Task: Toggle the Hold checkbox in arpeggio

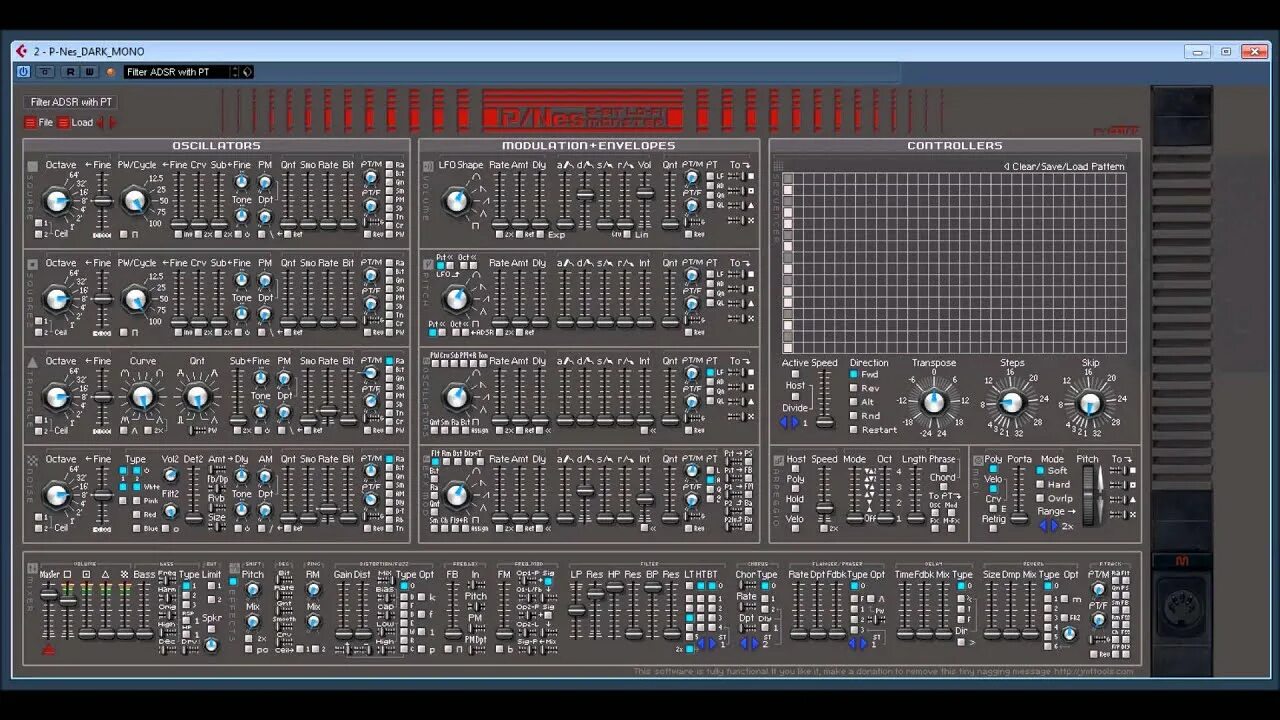Action: [x=794, y=508]
